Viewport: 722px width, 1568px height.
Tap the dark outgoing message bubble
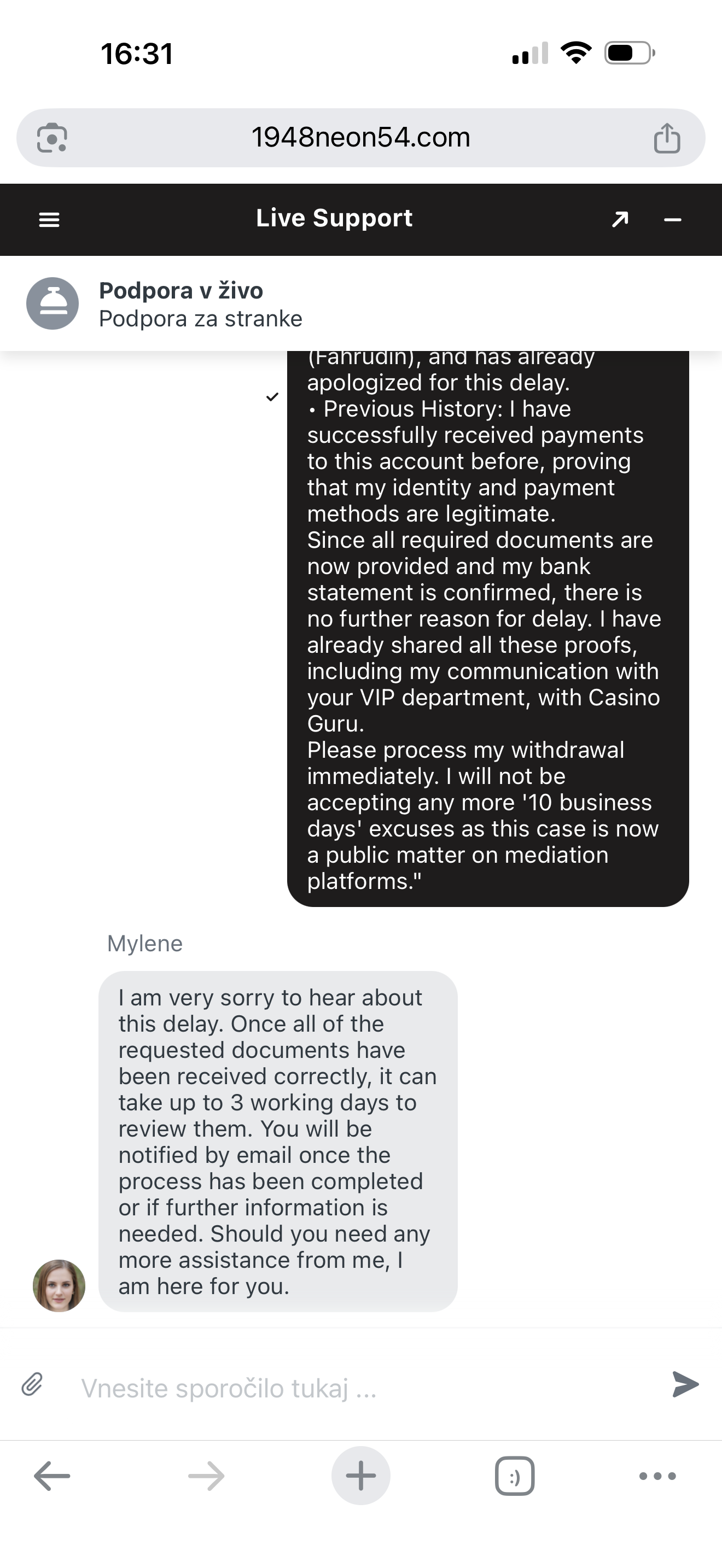click(x=488, y=628)
